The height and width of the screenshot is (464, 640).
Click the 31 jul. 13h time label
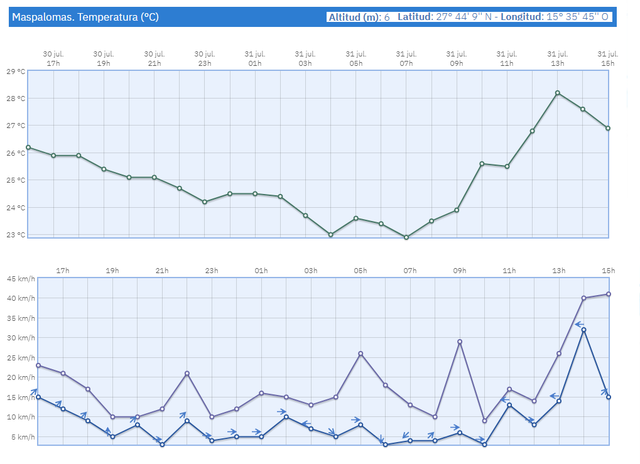tap(558, 58)
